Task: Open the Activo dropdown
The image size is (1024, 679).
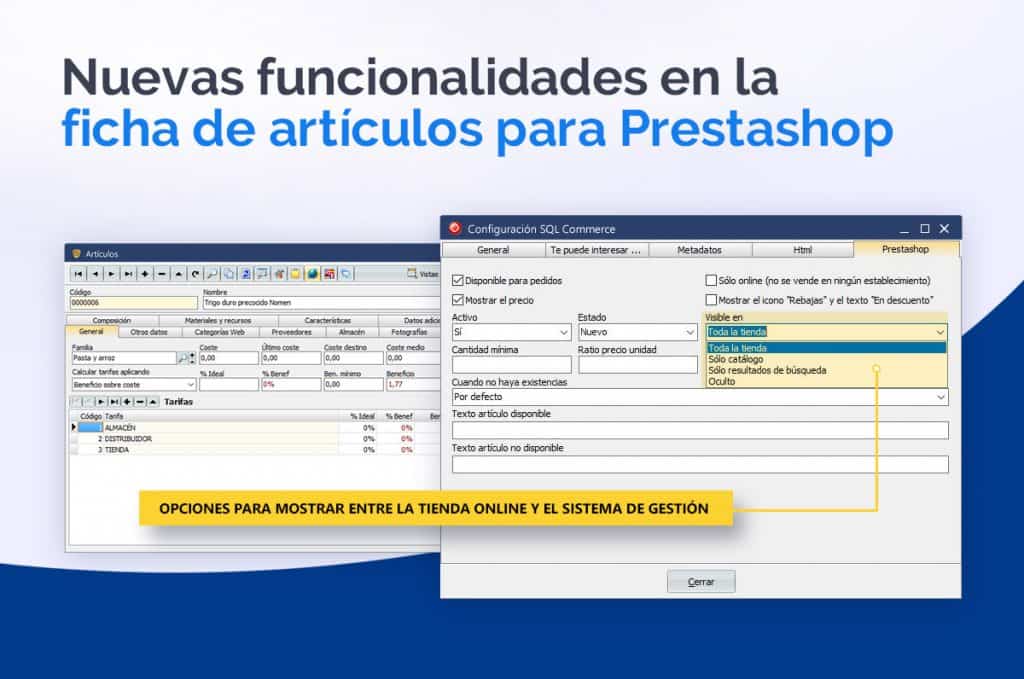Action: pos(564,332)
